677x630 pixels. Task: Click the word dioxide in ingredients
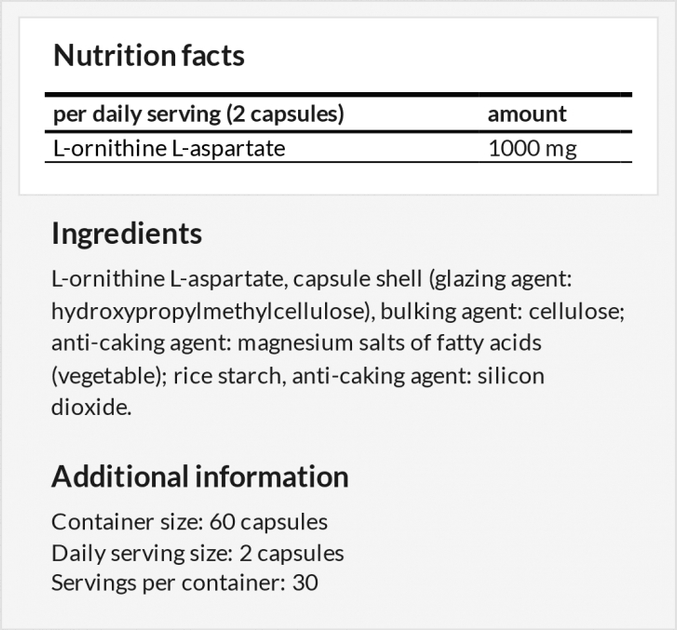point(89,408)
